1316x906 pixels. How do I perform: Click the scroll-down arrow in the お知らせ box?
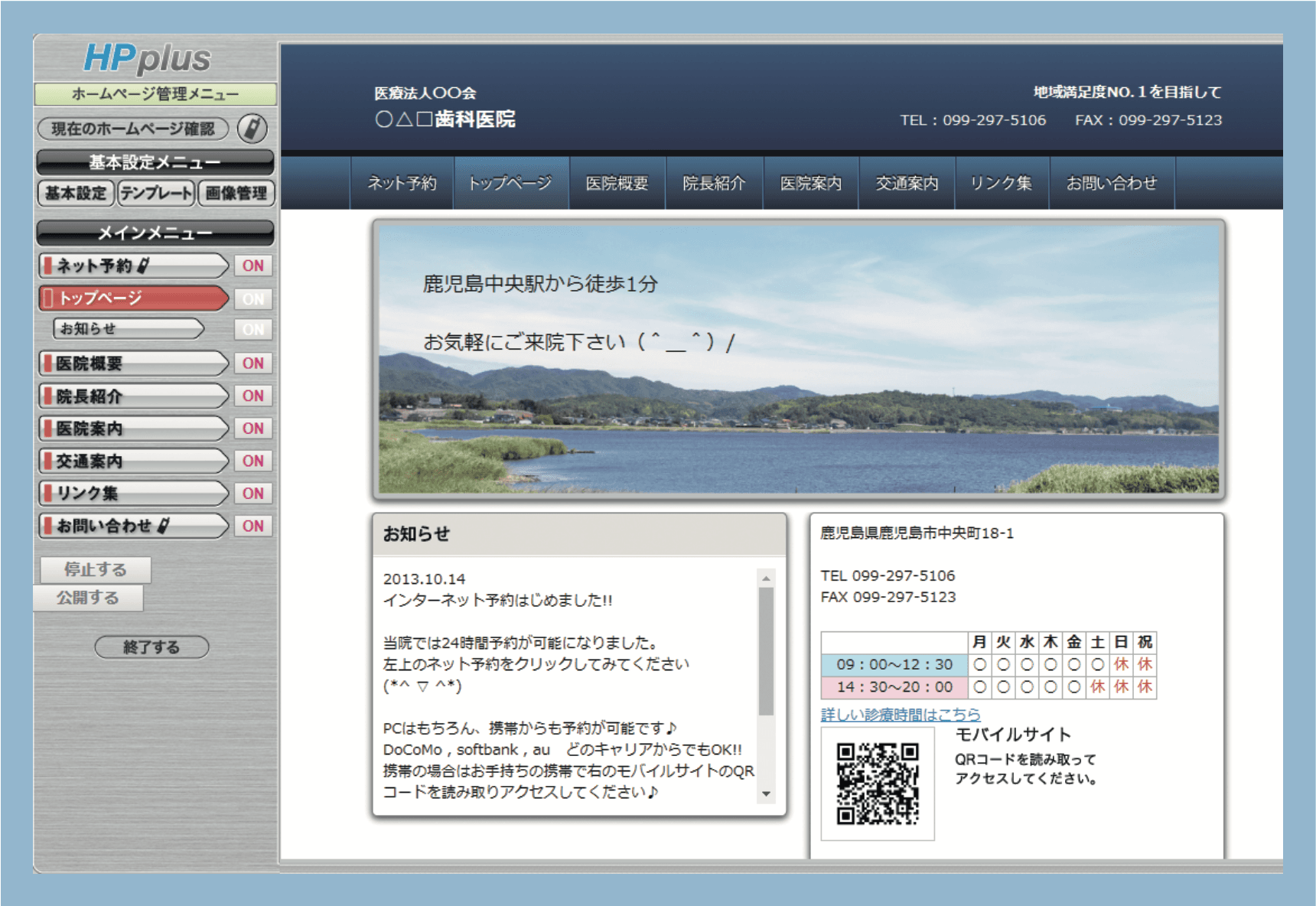766,794
